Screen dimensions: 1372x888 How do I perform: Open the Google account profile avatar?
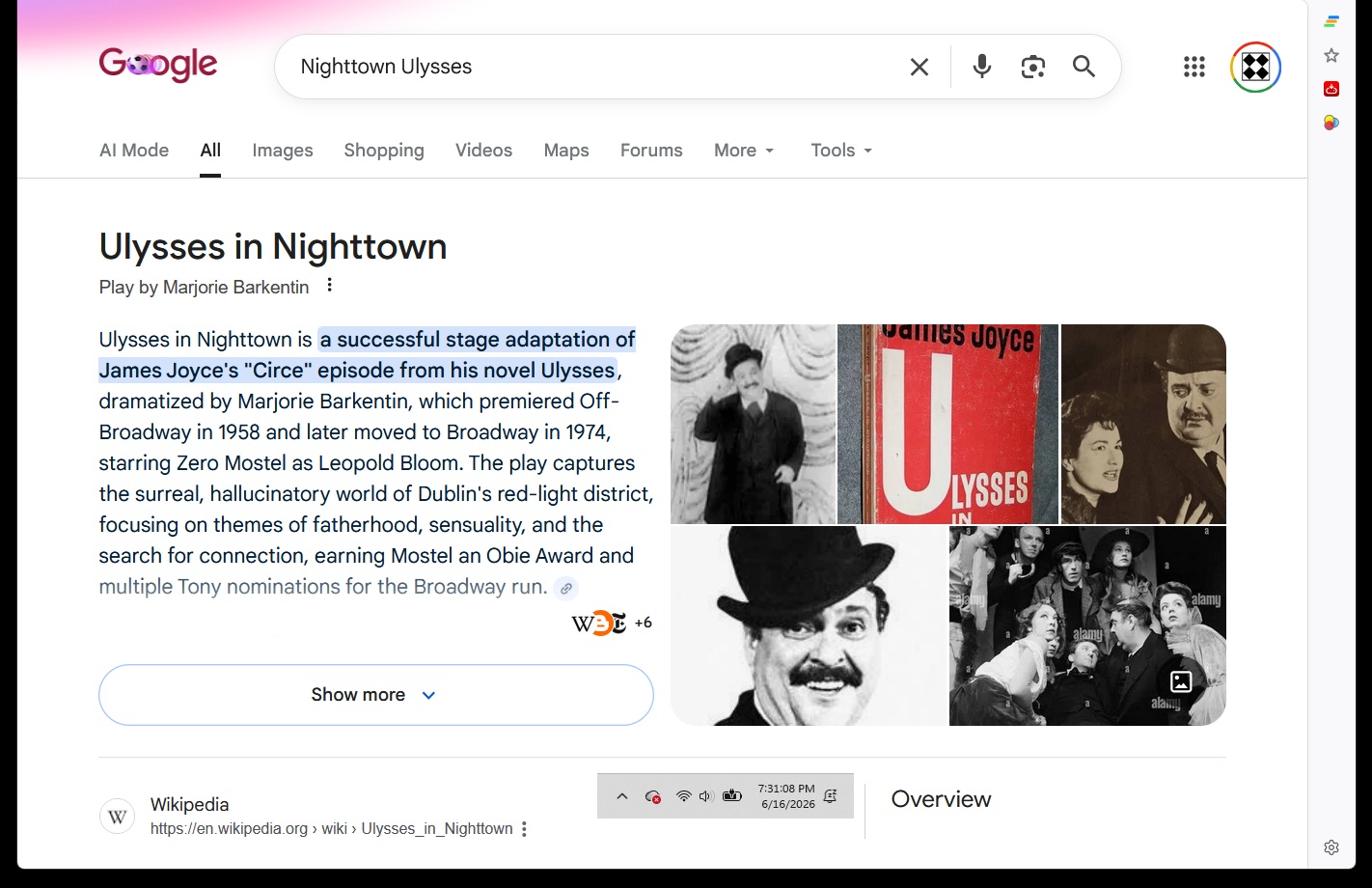(x=1255, y=67)
